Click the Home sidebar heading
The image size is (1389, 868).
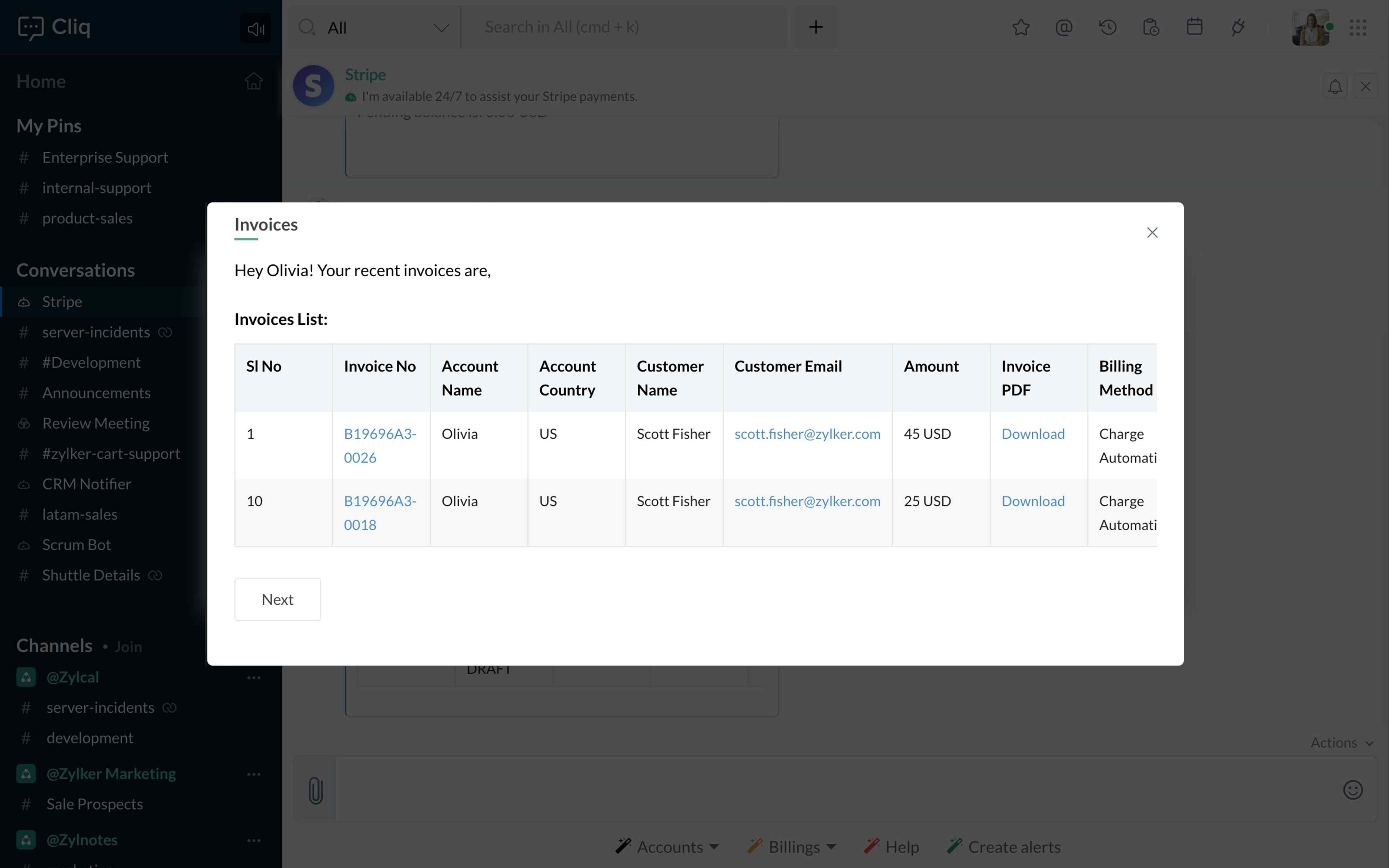pyautogui.click(x=41, y=82)
